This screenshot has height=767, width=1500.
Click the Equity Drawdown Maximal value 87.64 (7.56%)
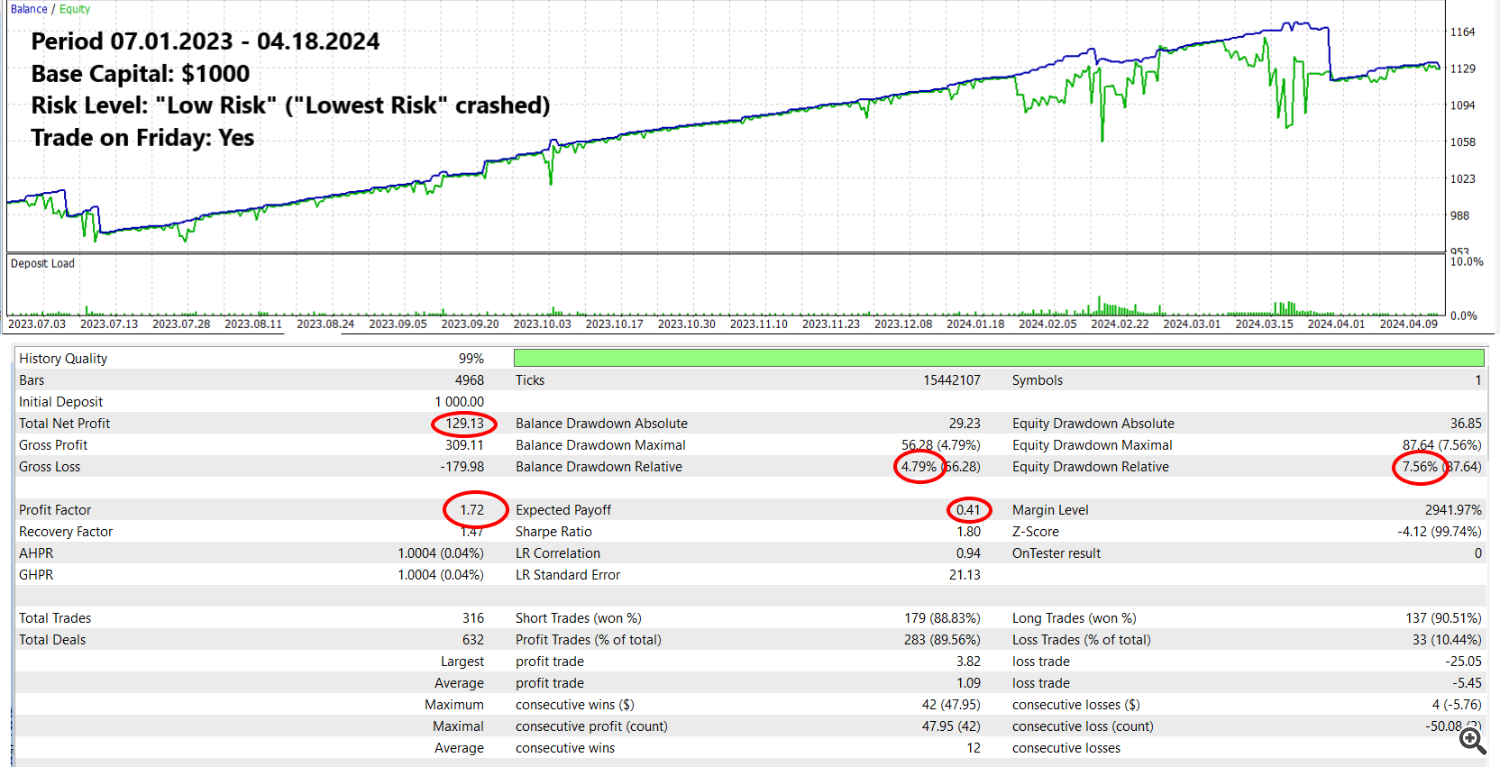click(1443, 445)
